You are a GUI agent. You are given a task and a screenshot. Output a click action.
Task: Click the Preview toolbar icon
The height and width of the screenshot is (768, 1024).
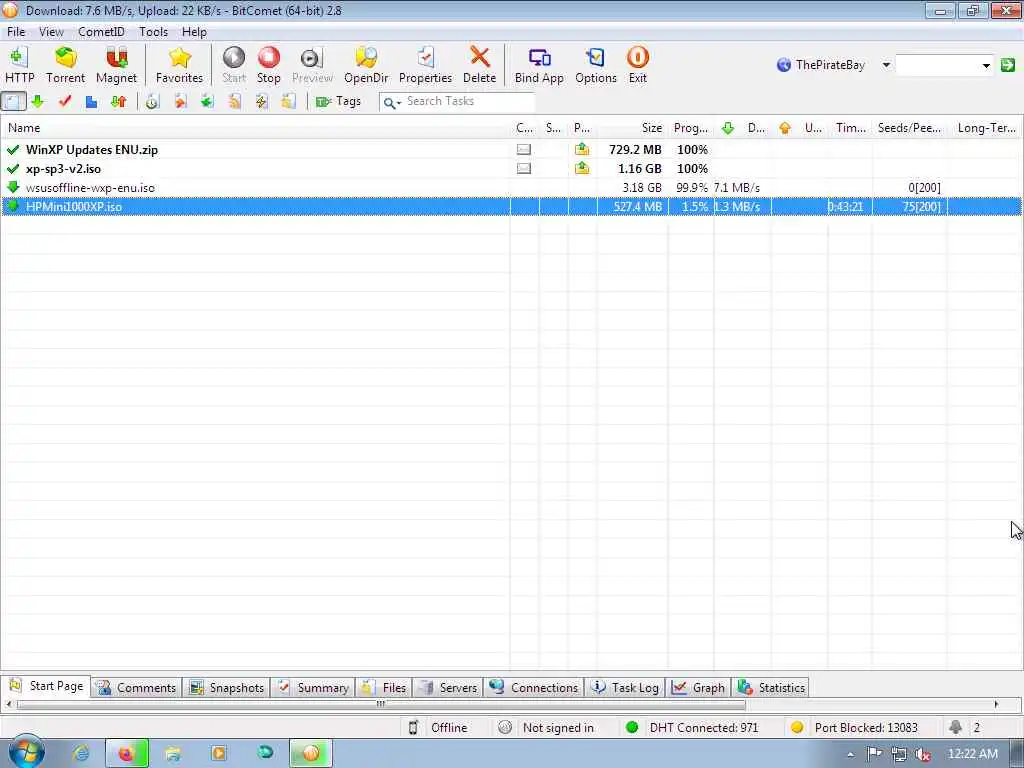tap(312, 65)
